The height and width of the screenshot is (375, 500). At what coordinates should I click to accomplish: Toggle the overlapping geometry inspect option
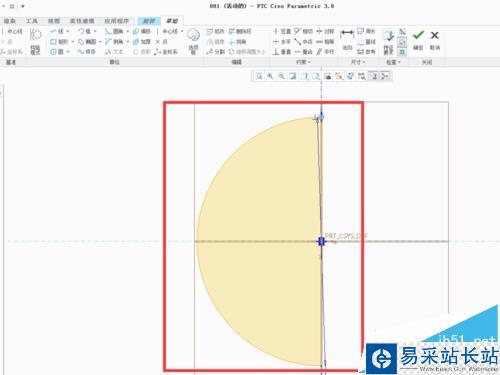(403, 31)
